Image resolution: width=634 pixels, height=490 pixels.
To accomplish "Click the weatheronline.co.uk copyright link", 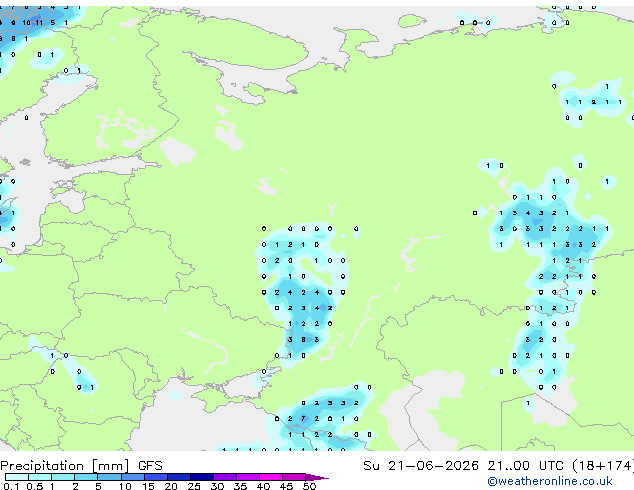I will 550,481.
